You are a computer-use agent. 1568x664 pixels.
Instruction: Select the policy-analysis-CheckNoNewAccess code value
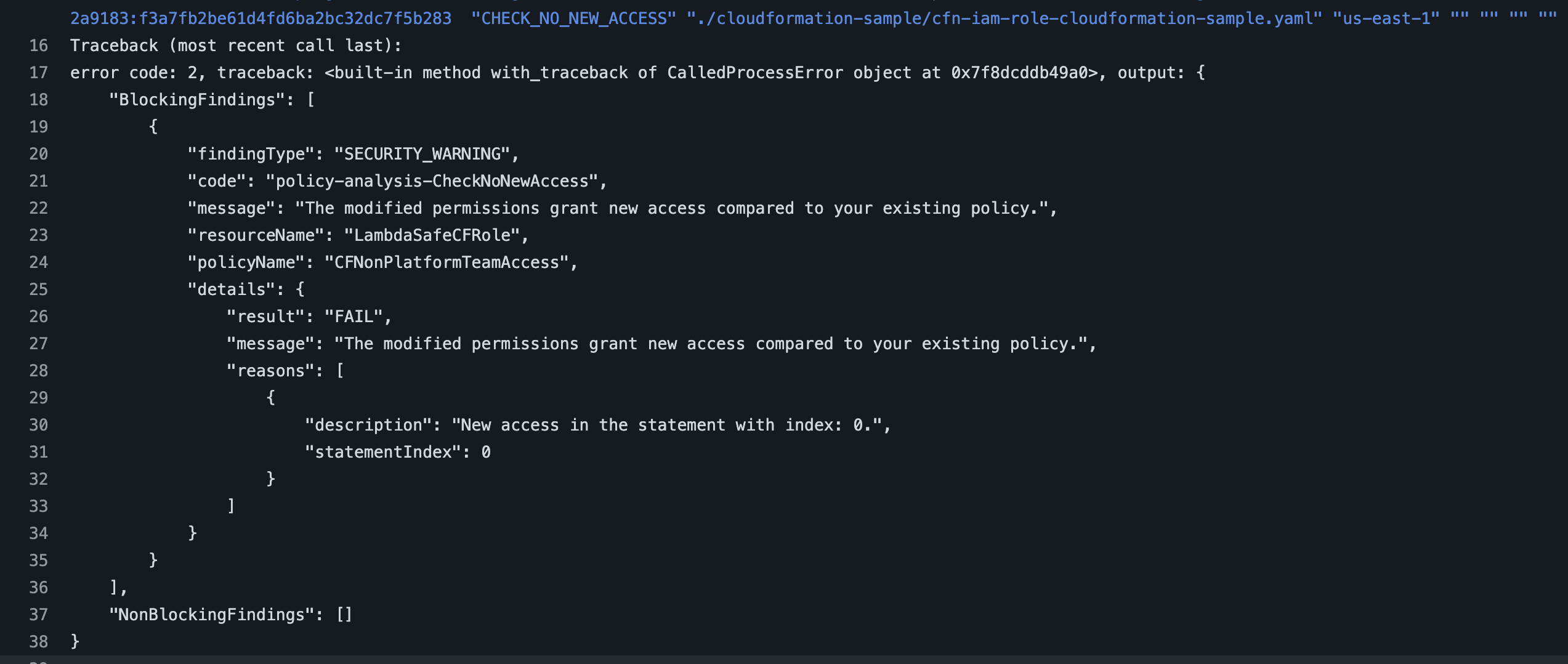432,181
